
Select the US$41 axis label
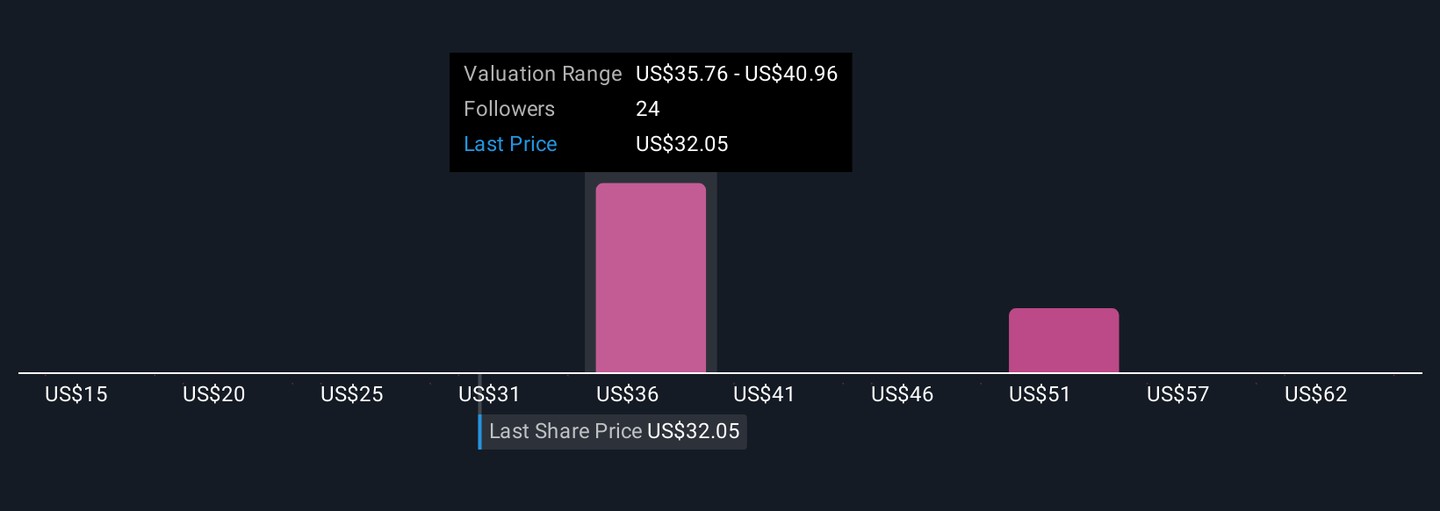(764, 395)
